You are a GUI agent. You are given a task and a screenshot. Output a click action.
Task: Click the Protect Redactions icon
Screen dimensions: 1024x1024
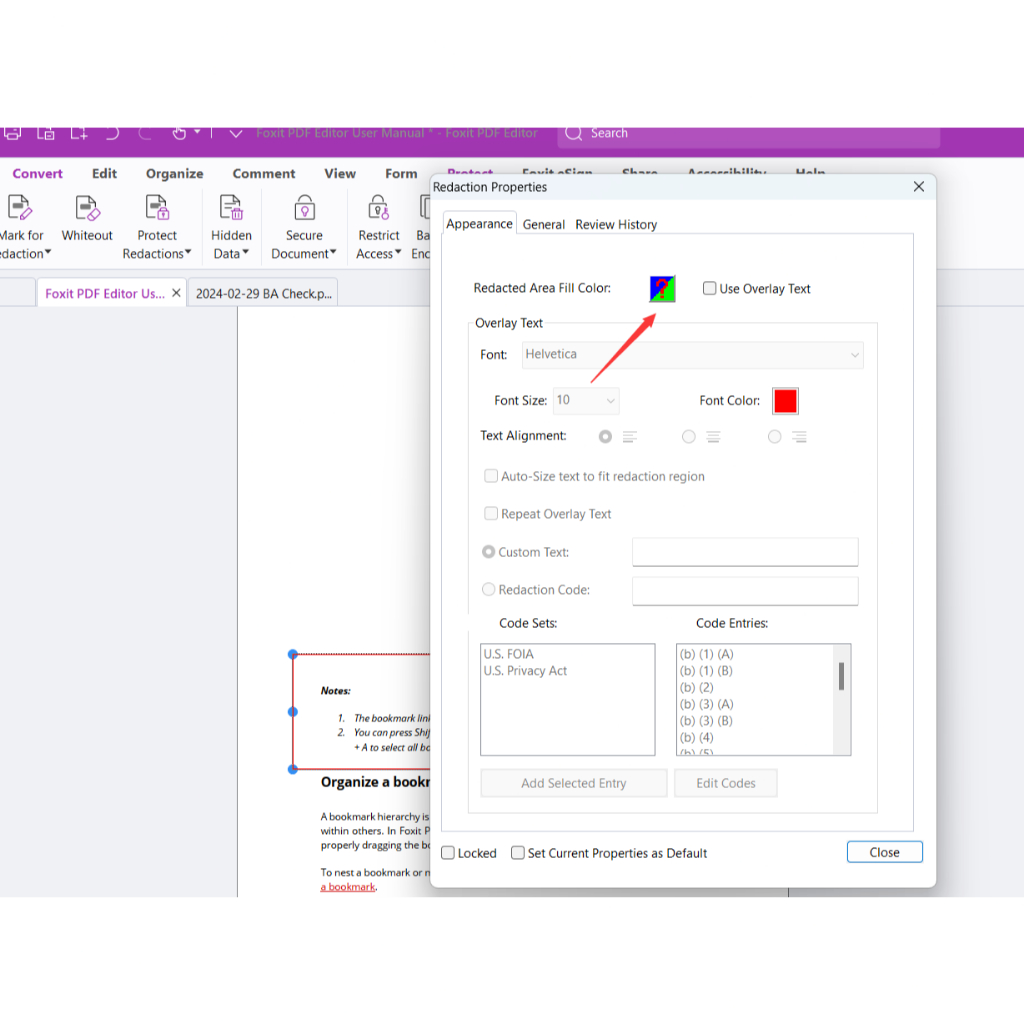[157, 208]
